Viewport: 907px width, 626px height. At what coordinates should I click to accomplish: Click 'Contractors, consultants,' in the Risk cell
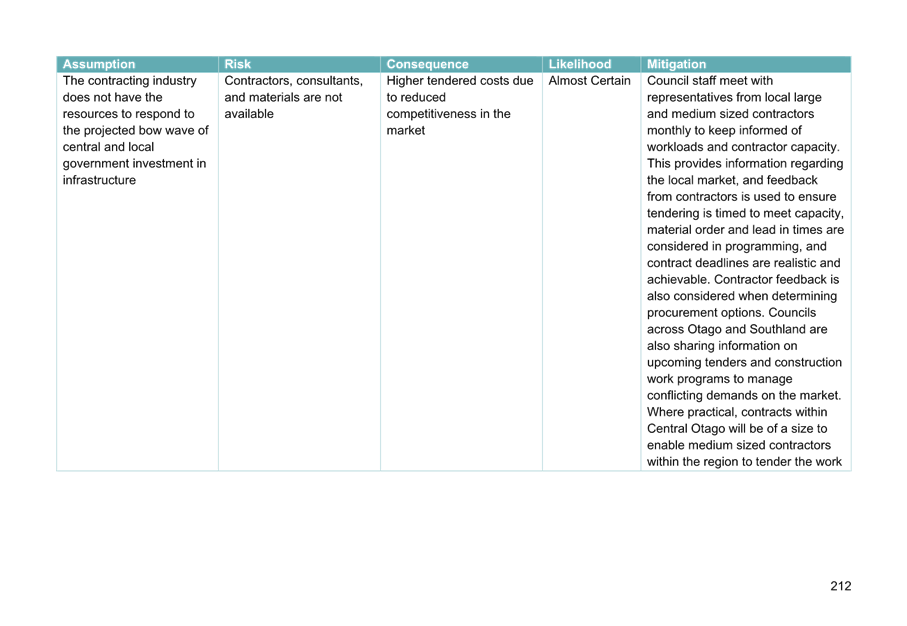294,81
